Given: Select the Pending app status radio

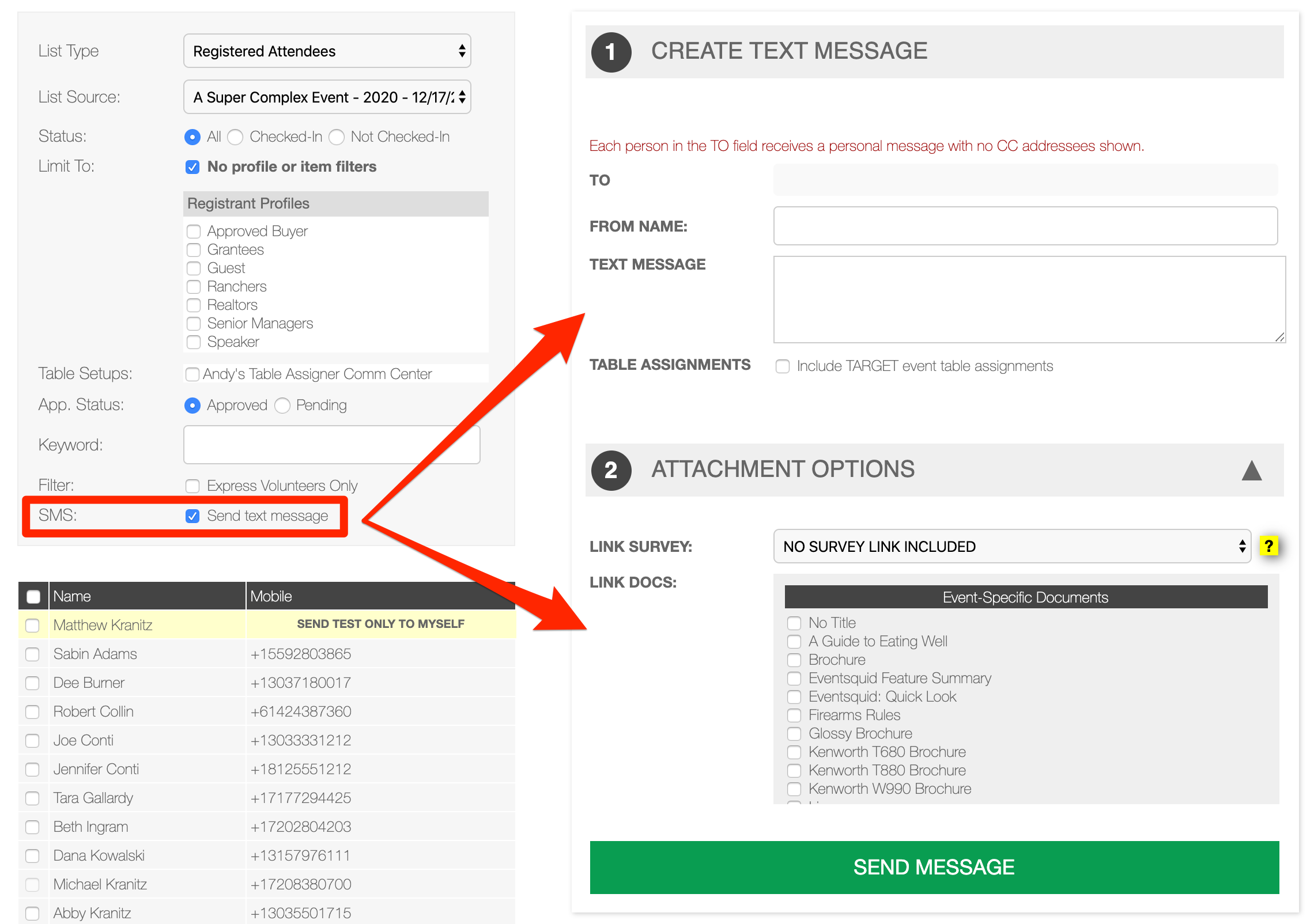Looking at the screenshot, I should (x=282, y=406).
